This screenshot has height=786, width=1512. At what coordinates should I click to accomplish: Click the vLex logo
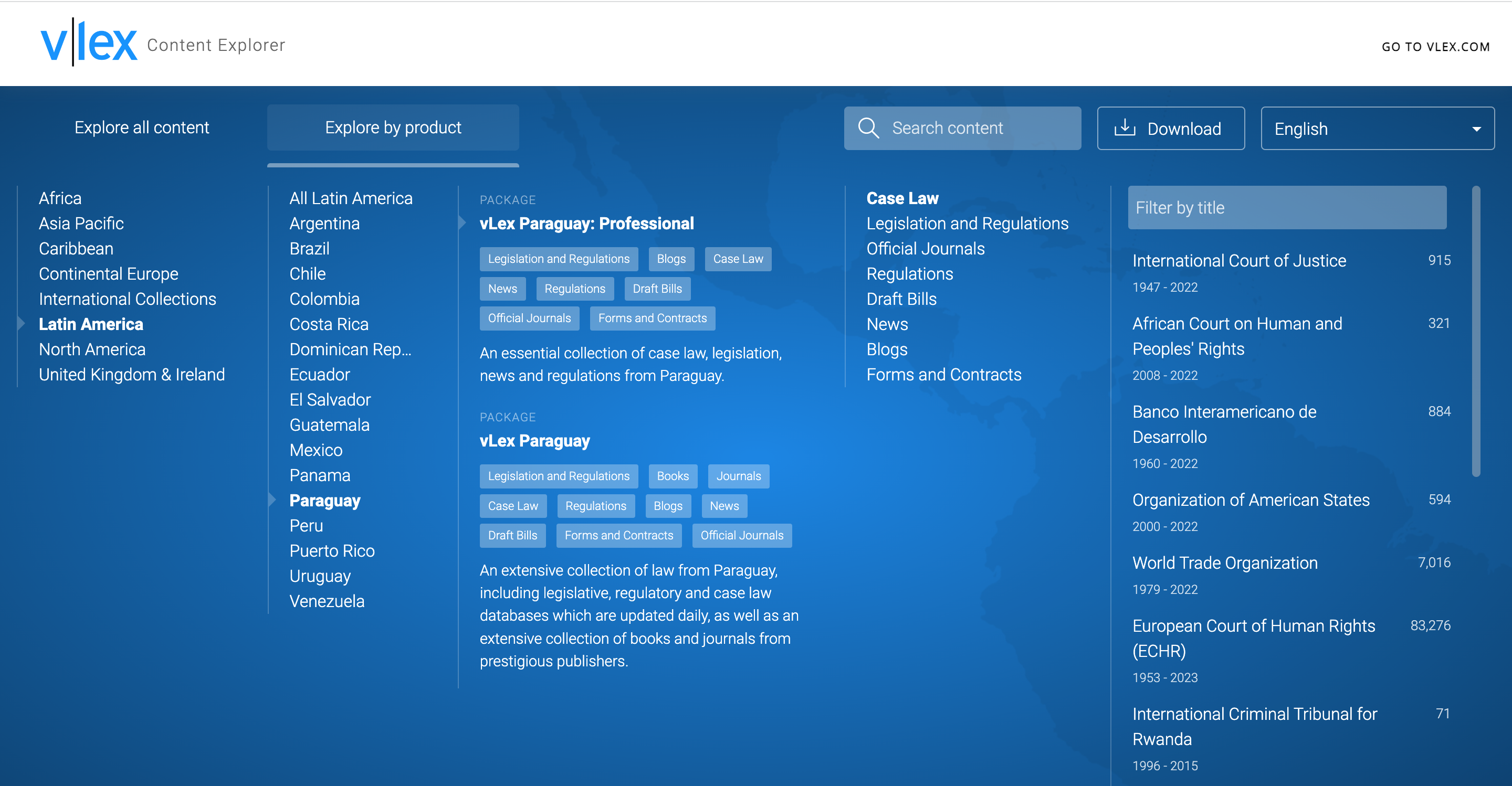pyautogui.click(x=89, y=42)
